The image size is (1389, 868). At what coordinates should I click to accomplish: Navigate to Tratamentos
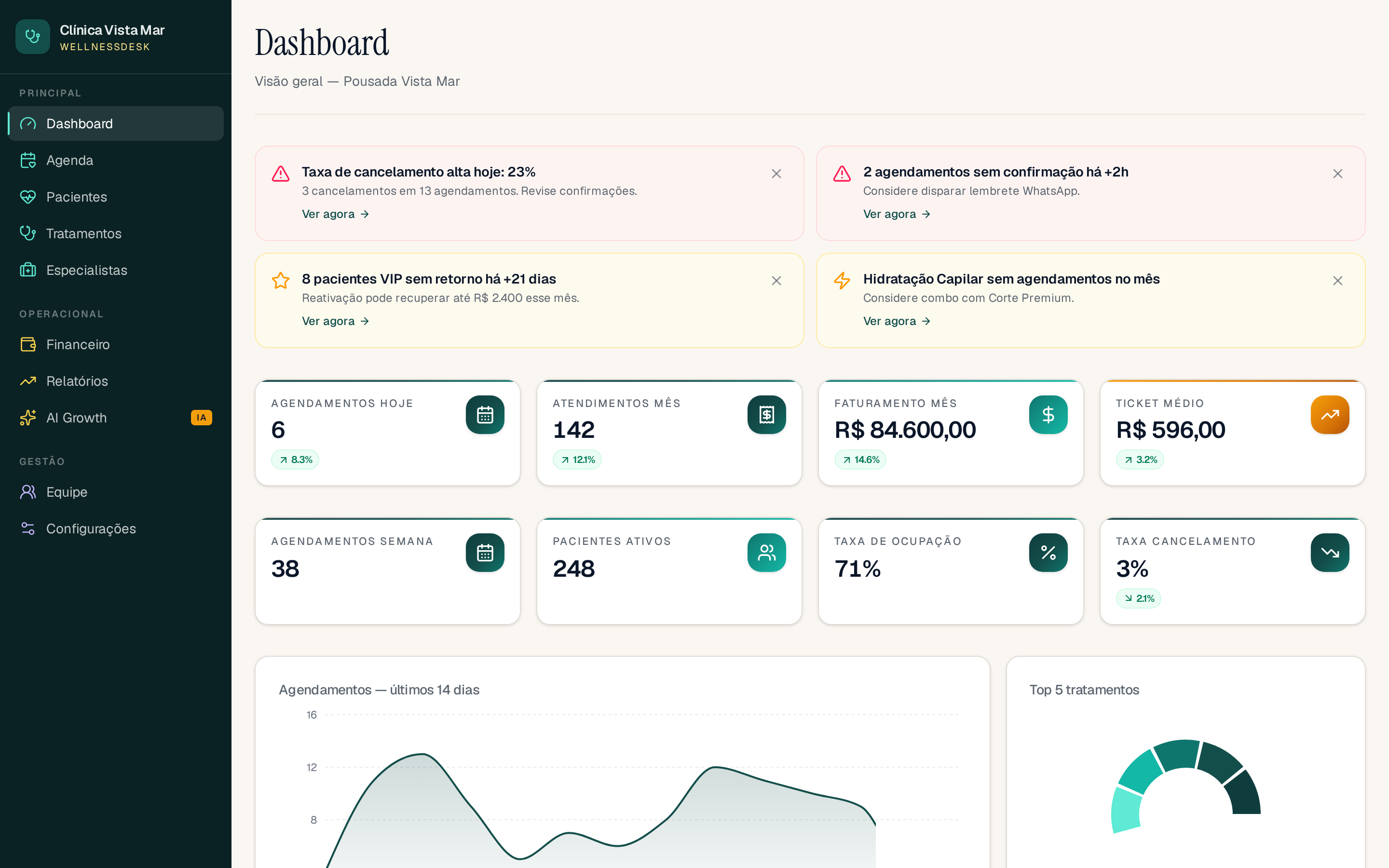(x=116, y=234)
